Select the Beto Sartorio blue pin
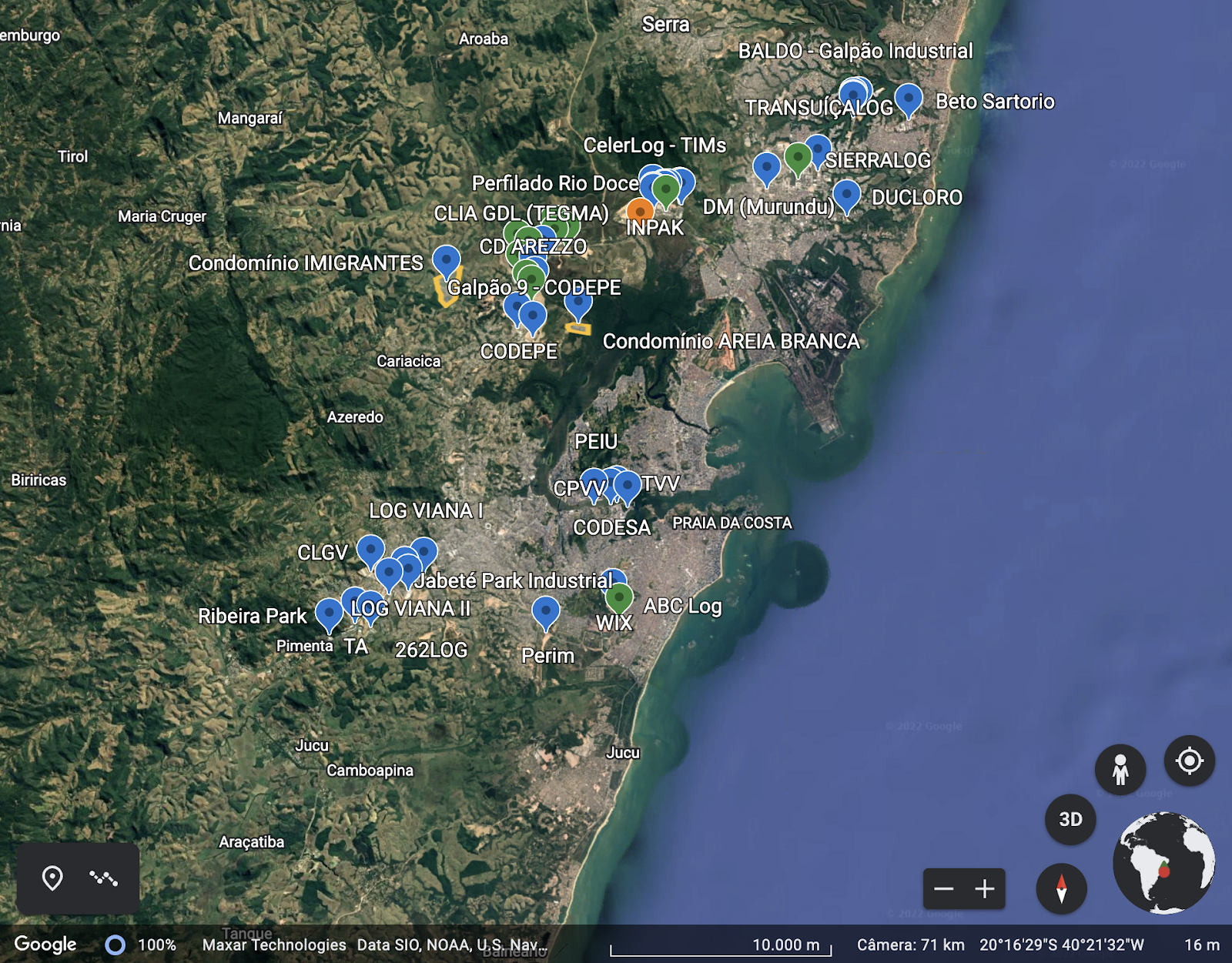Viewport: 1232px width, 963px height. pyautogui.click(x=909, y=98)
